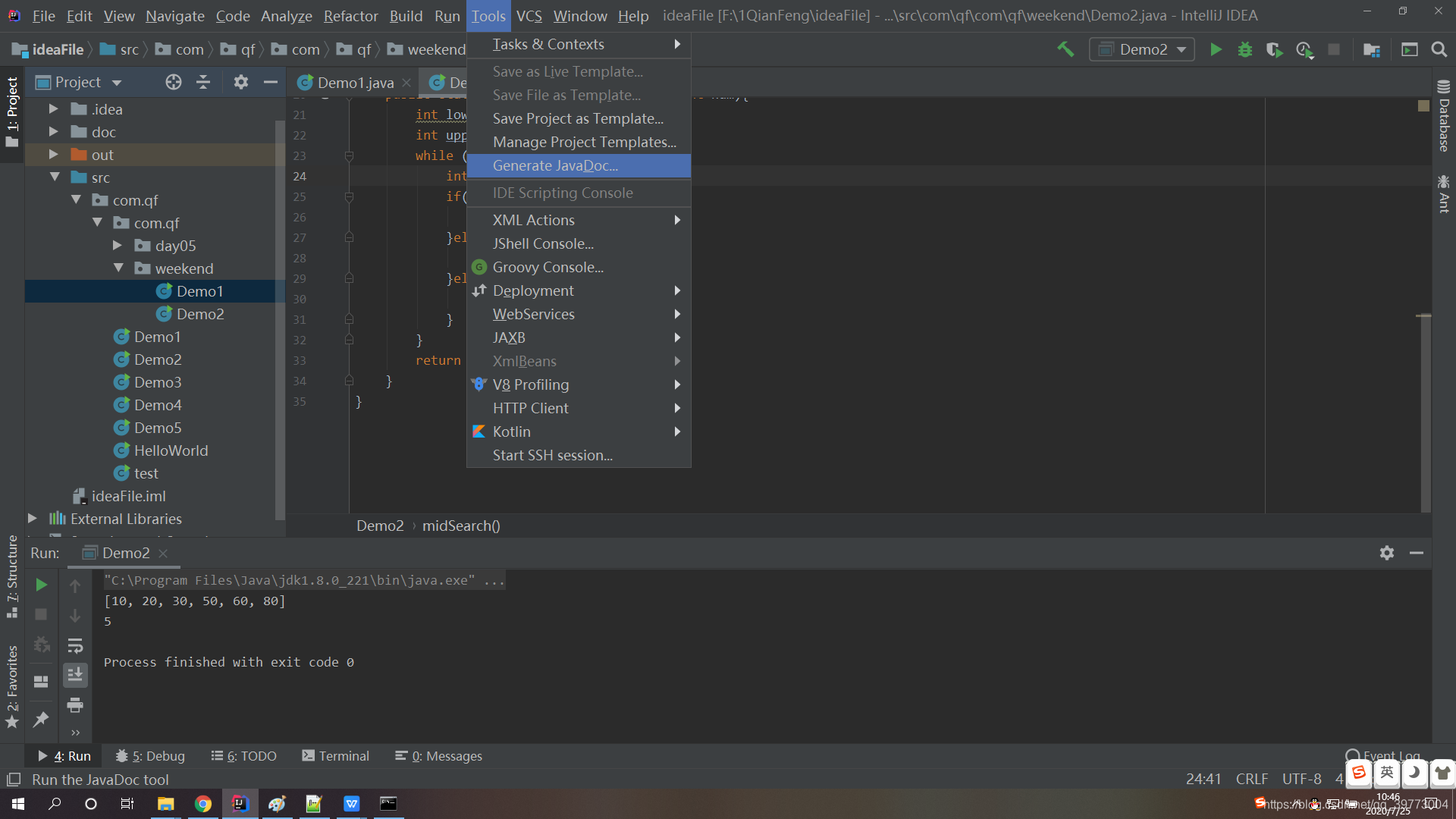Switch to Demo1.java editor tab
Screen dimensions: 1456x819
[356, 83]
